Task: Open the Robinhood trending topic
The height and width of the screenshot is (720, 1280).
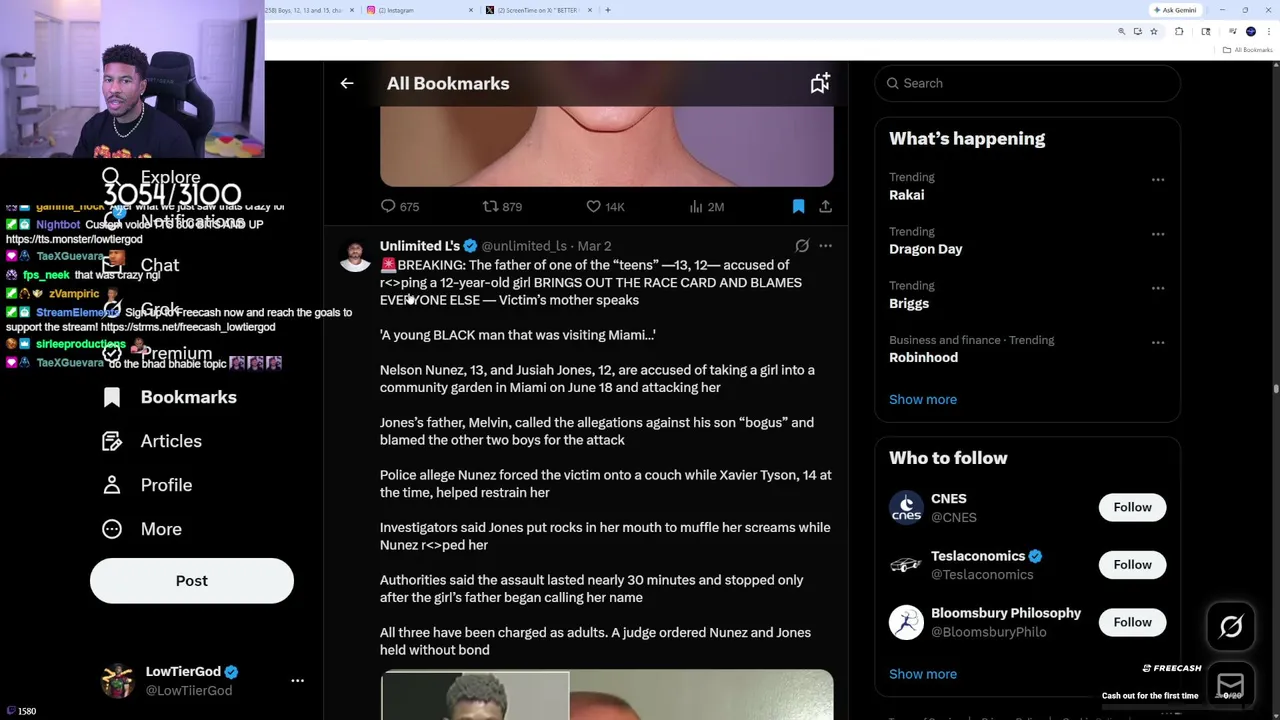Action: (x=923, y=357)
